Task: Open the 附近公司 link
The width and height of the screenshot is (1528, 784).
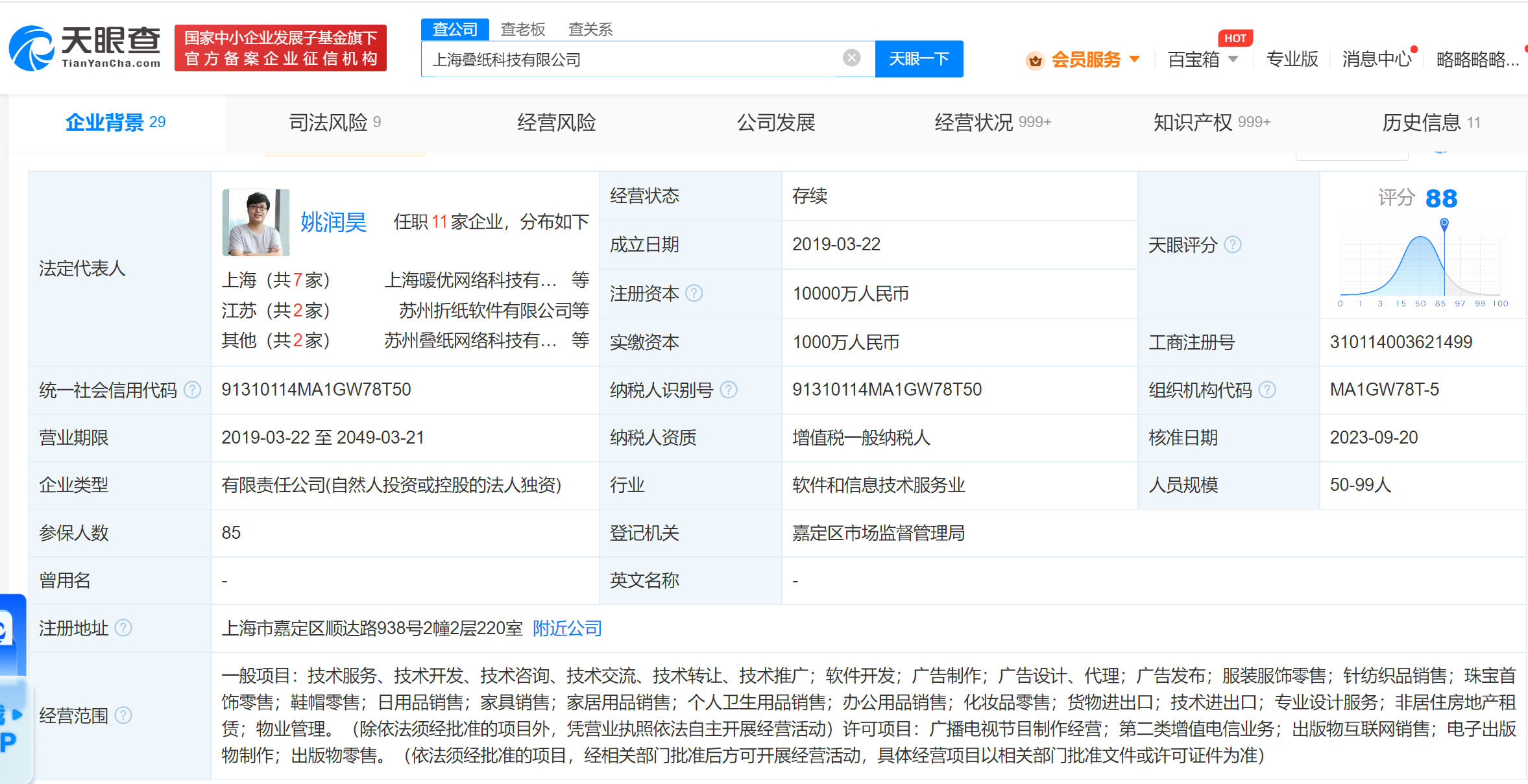Action: 566,628
